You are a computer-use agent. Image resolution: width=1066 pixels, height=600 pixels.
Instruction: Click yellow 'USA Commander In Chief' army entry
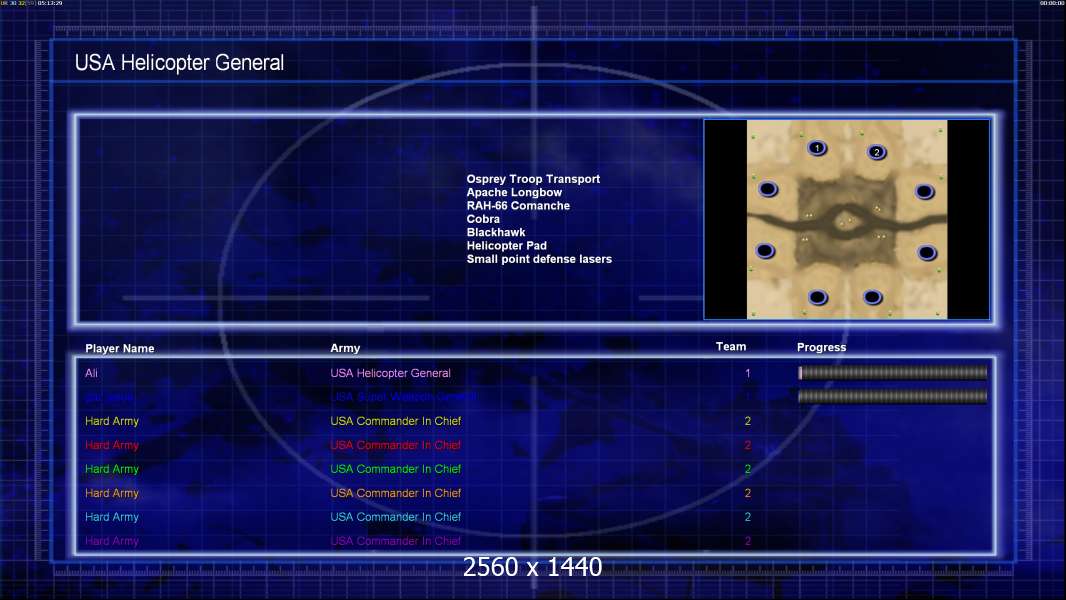[x=396, y=421]
